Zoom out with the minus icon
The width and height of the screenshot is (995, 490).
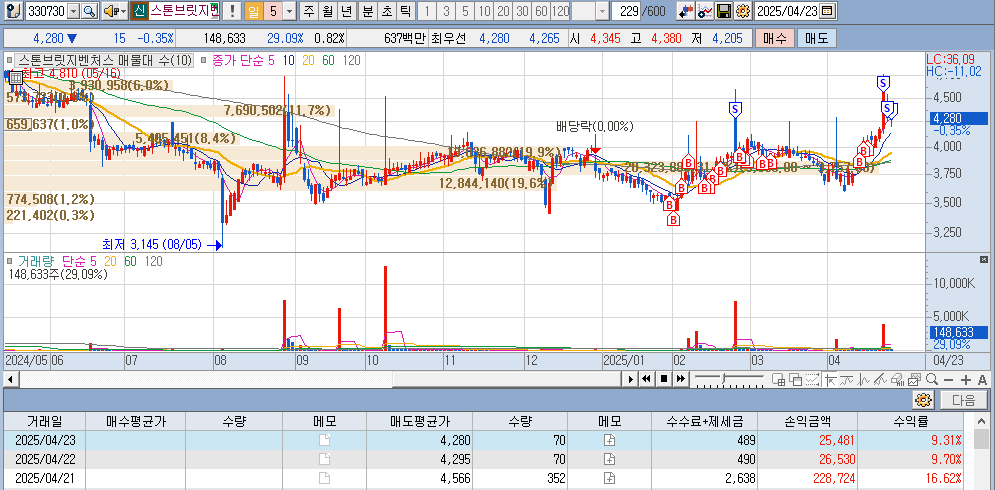949,380
